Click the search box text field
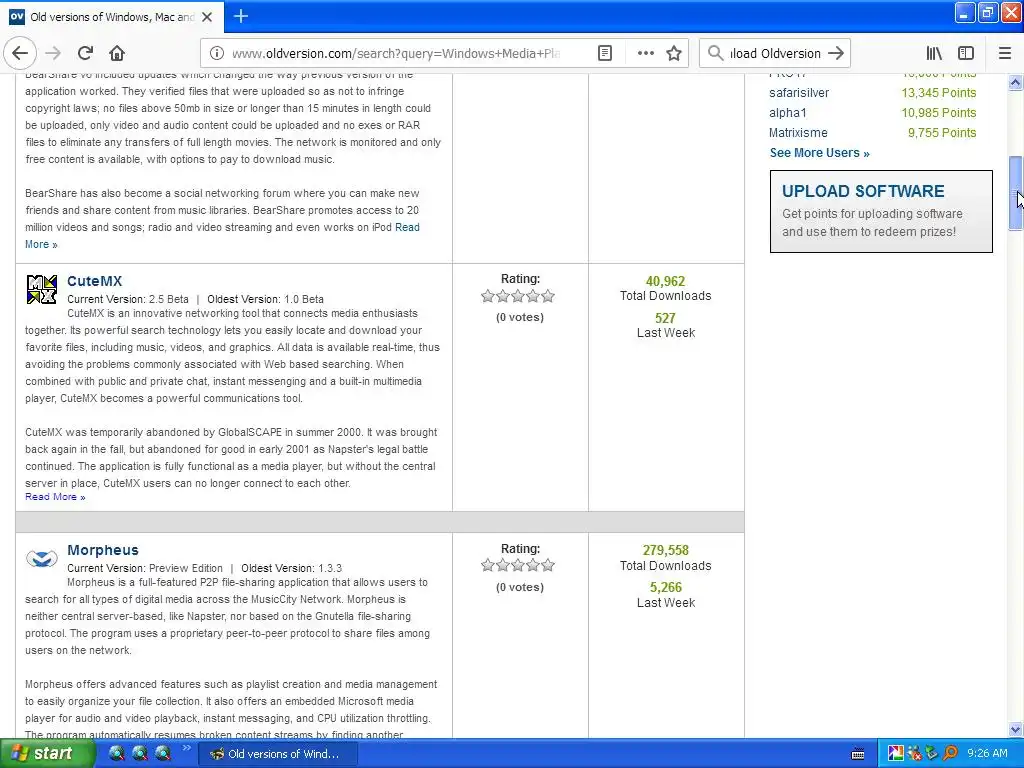1024x768 pixels. click(x=775, y=54)
